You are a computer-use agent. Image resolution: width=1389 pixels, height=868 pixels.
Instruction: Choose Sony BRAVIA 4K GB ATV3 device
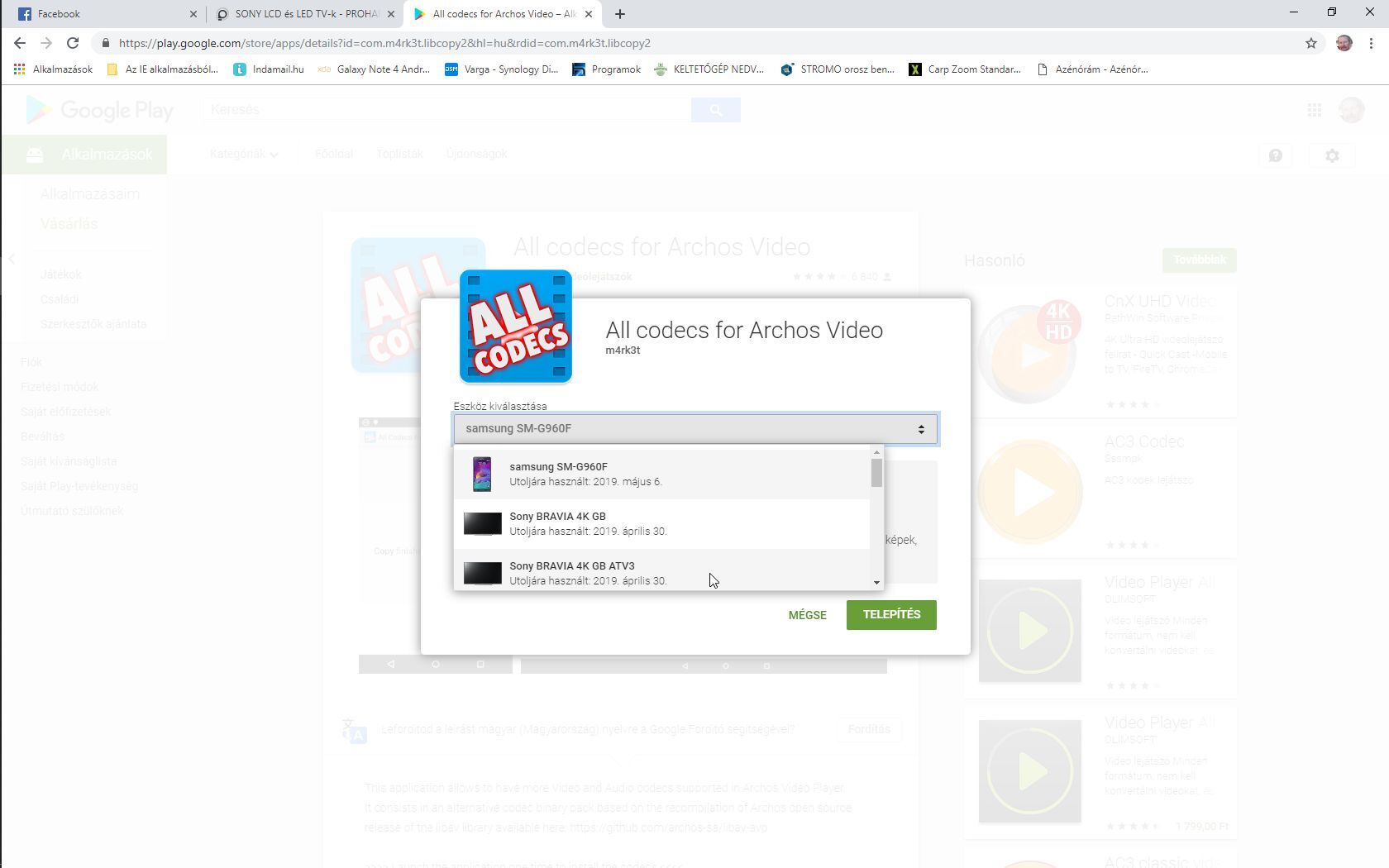pos(662,570)
